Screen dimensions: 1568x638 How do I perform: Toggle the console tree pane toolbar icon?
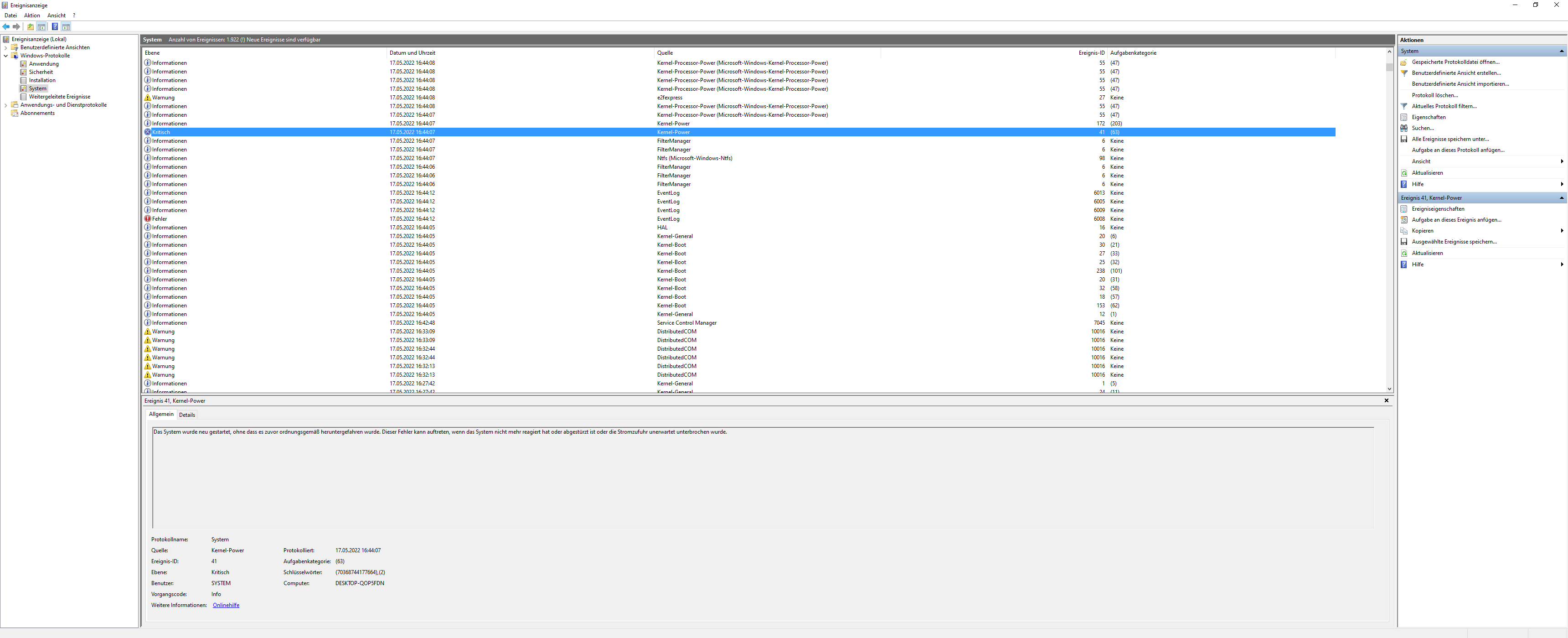[x=41, y=27]
